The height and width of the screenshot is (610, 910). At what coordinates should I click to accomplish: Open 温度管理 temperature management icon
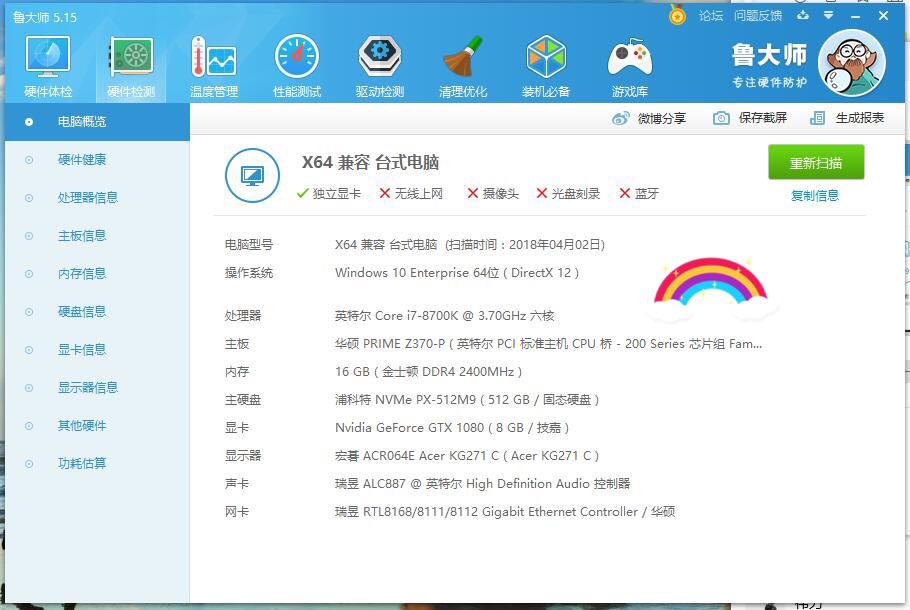click(214, 56)
